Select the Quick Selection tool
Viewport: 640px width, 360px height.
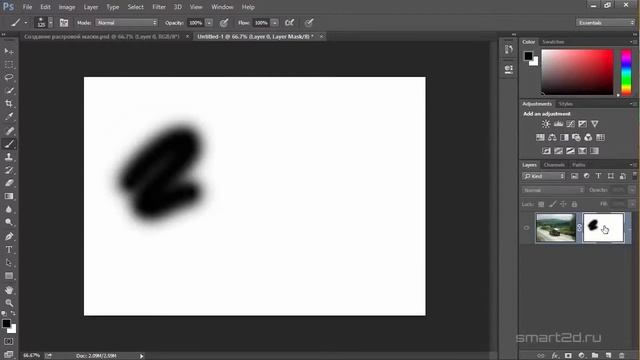click(9, 90)
